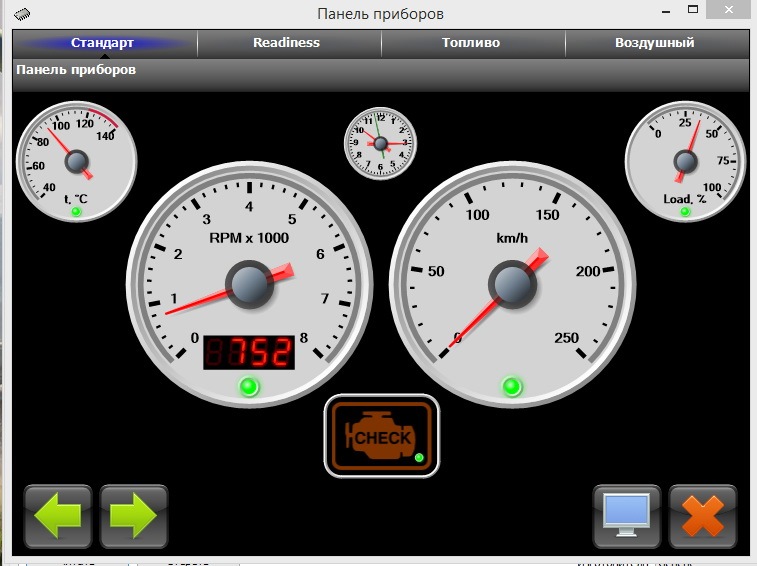Click the km/h speedometer gauge
757x566 pixels.
[512, 285]
